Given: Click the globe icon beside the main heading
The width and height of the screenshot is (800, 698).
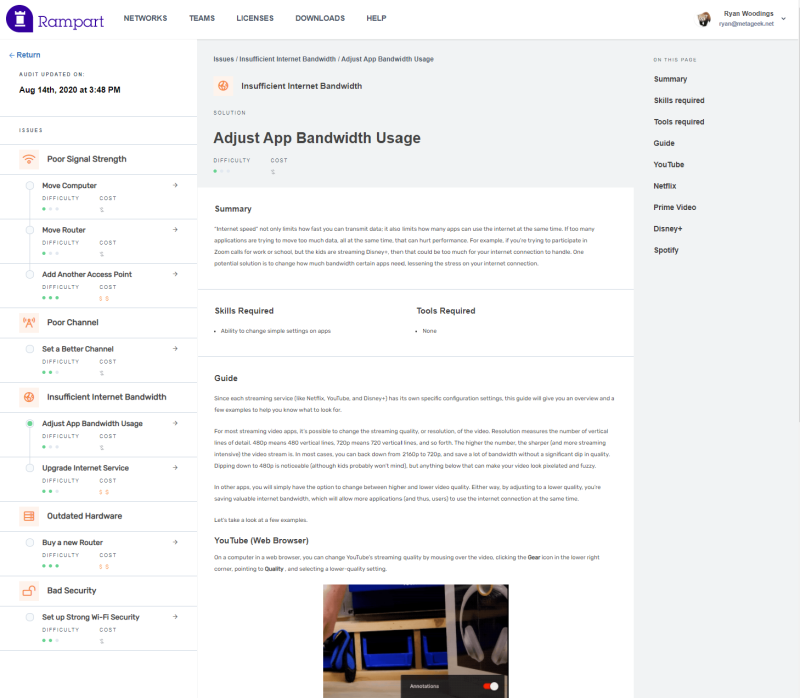Looking at the screenshot, I should [223, 86].
